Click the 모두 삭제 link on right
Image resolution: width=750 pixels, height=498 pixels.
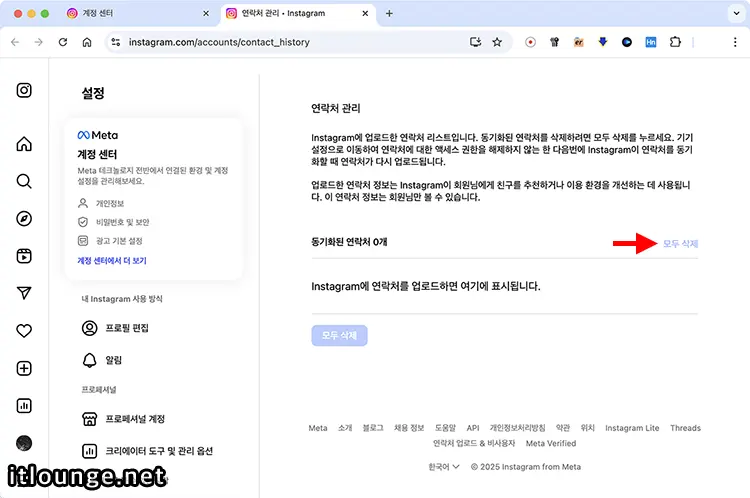coord(680,243)
